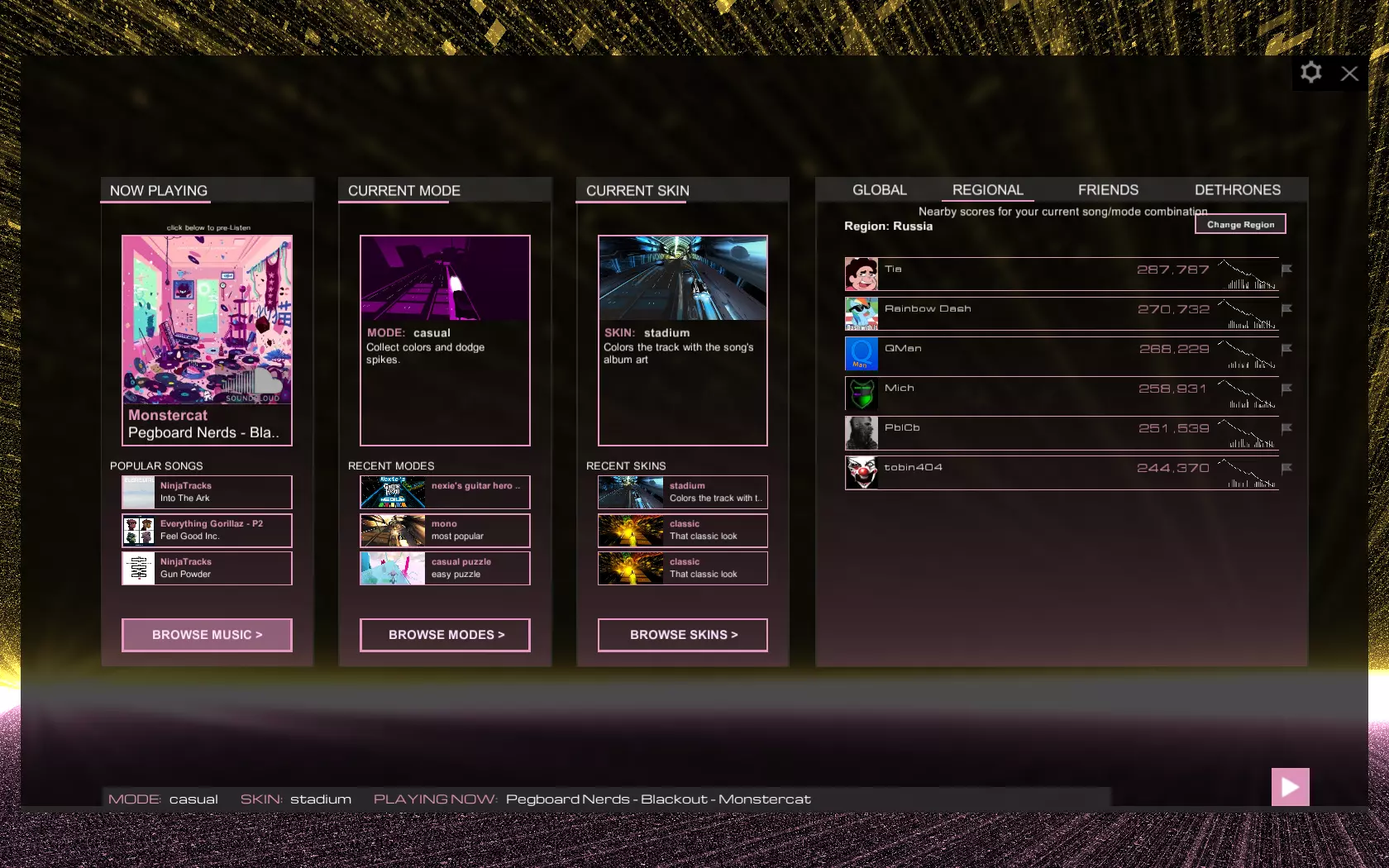Start the song with the play arrow
This screenshot has width=1389, height=868.
[x=1290, y=787]
